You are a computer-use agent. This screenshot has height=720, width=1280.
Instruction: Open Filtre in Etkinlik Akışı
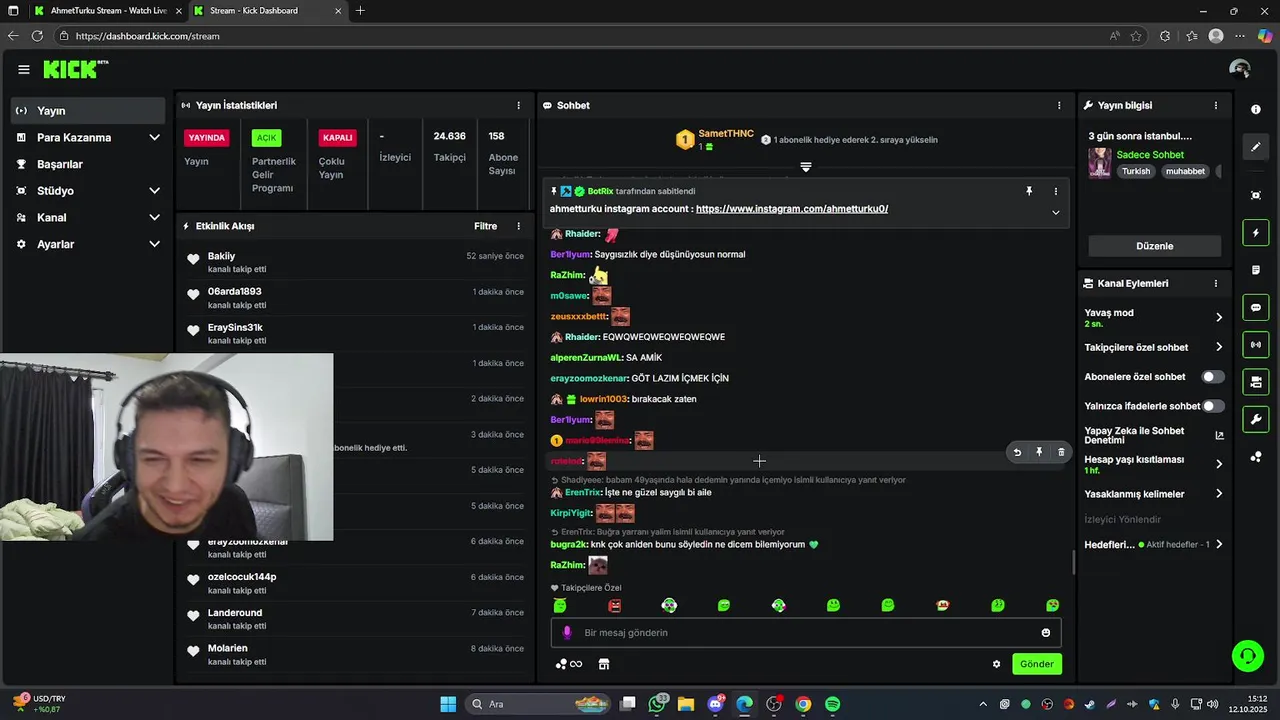pyautogui.click(x=485, y=226)
